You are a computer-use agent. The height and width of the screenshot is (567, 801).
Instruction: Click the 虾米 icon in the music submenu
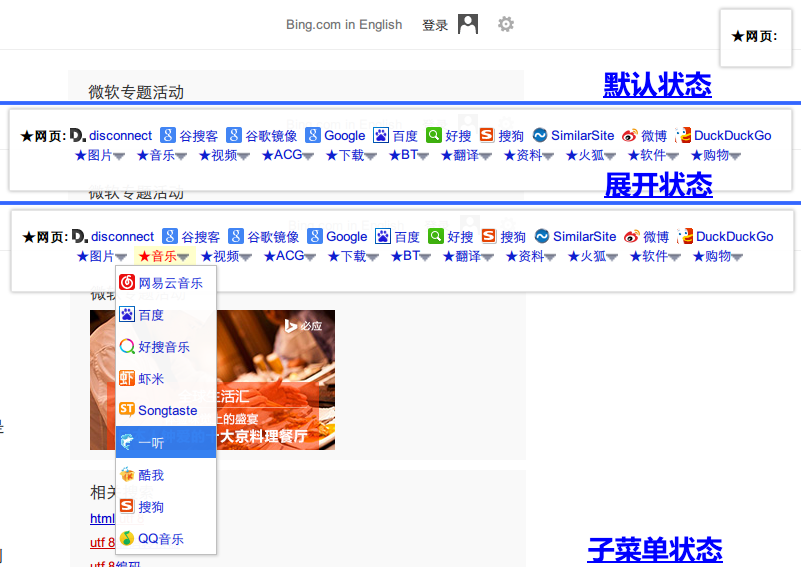click(x=127, y=378)
